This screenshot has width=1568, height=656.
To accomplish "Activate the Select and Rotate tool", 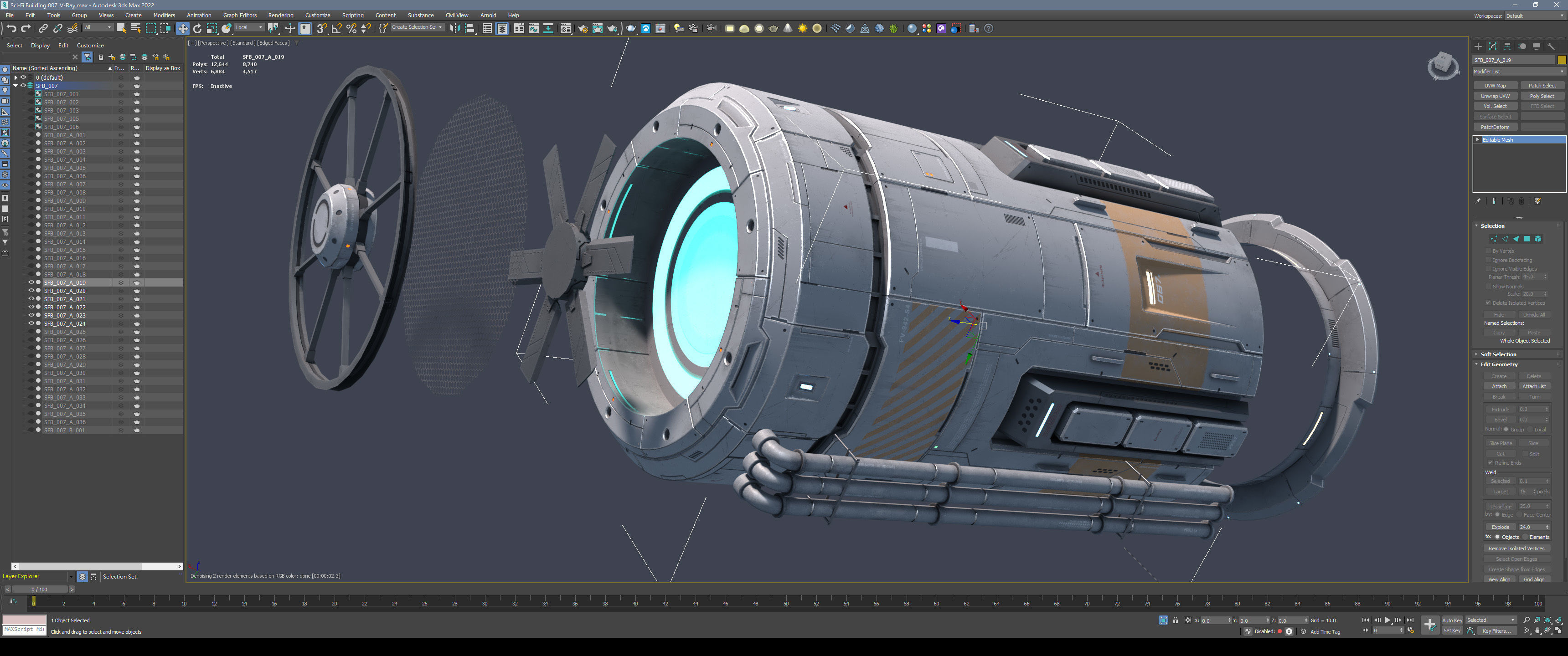I will [x=197, y=28].
